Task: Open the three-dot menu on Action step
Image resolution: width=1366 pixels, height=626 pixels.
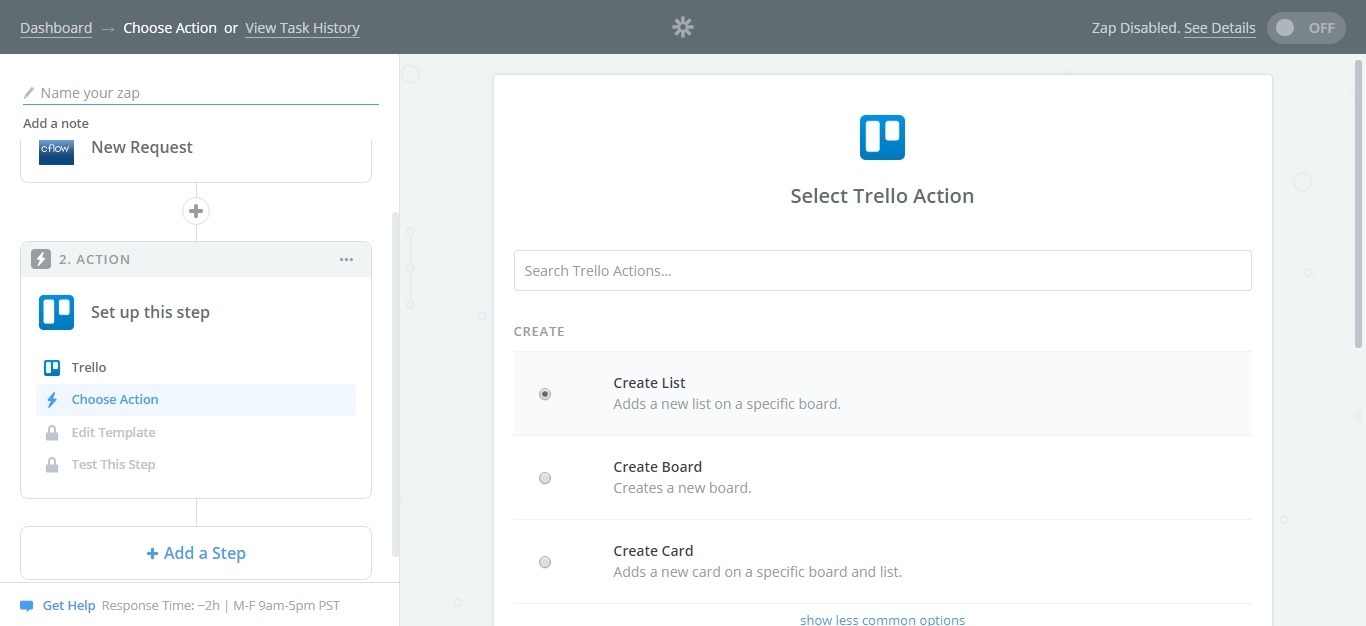Action: (346, 259)
